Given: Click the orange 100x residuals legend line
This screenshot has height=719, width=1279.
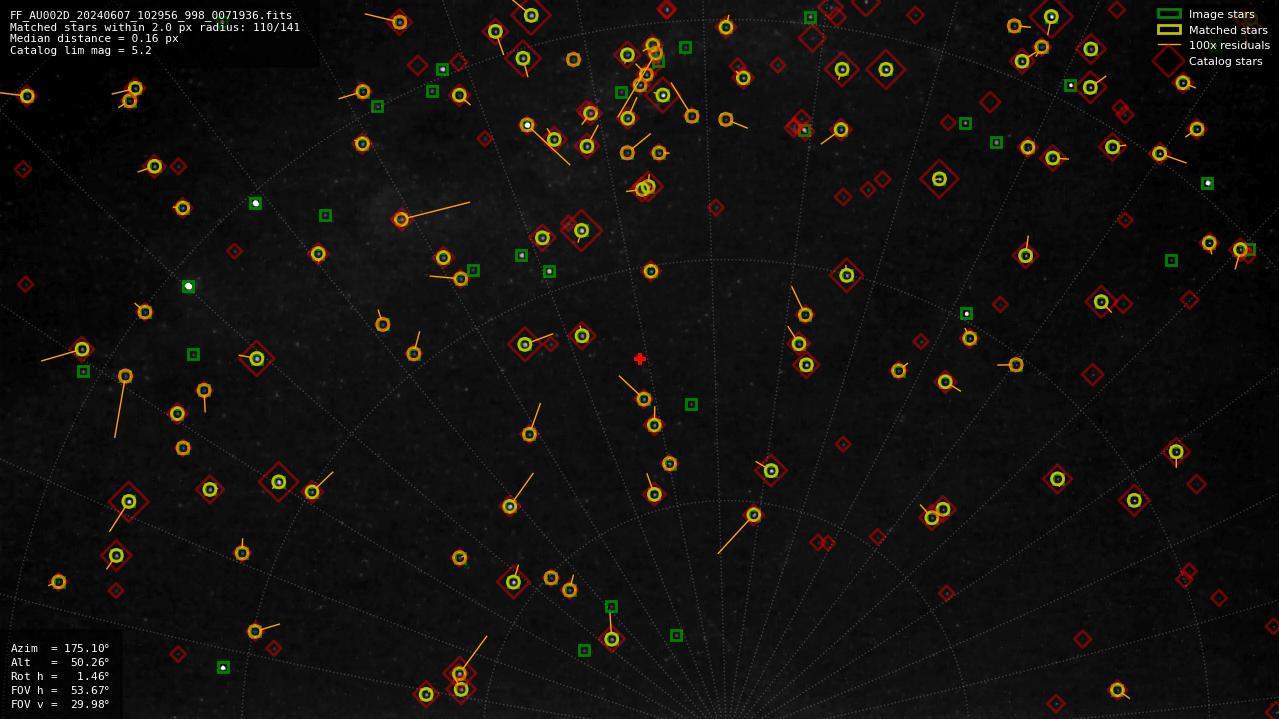Looking at the screenshot, I should (1169, 45).
